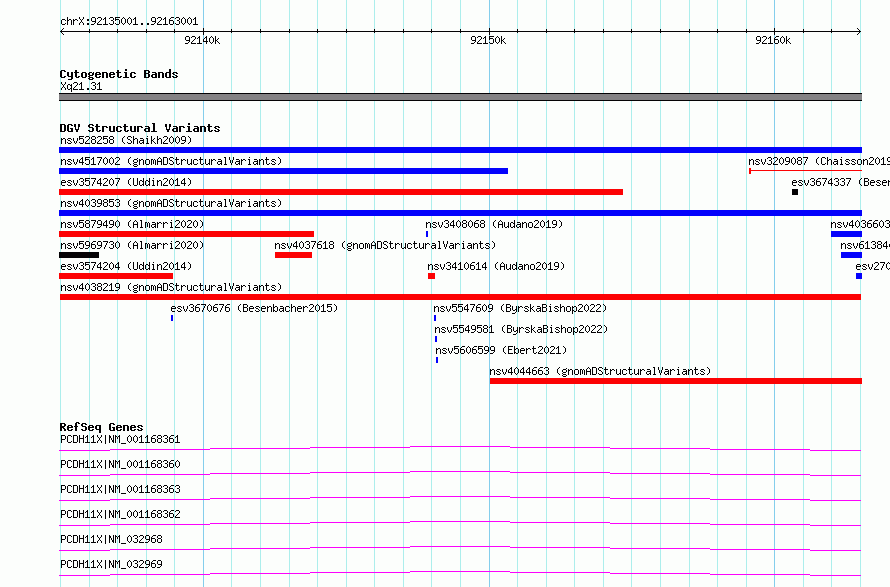The width and height of the screenshot is (890, 587).
Task: Open esv3574204 (Uddin2014) label
Action: click(126, 266)
